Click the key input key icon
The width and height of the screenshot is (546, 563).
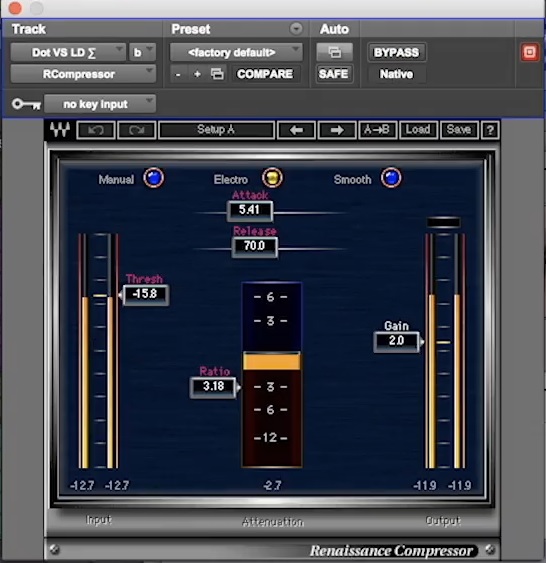pyautogui.click(x=26, y=104)
